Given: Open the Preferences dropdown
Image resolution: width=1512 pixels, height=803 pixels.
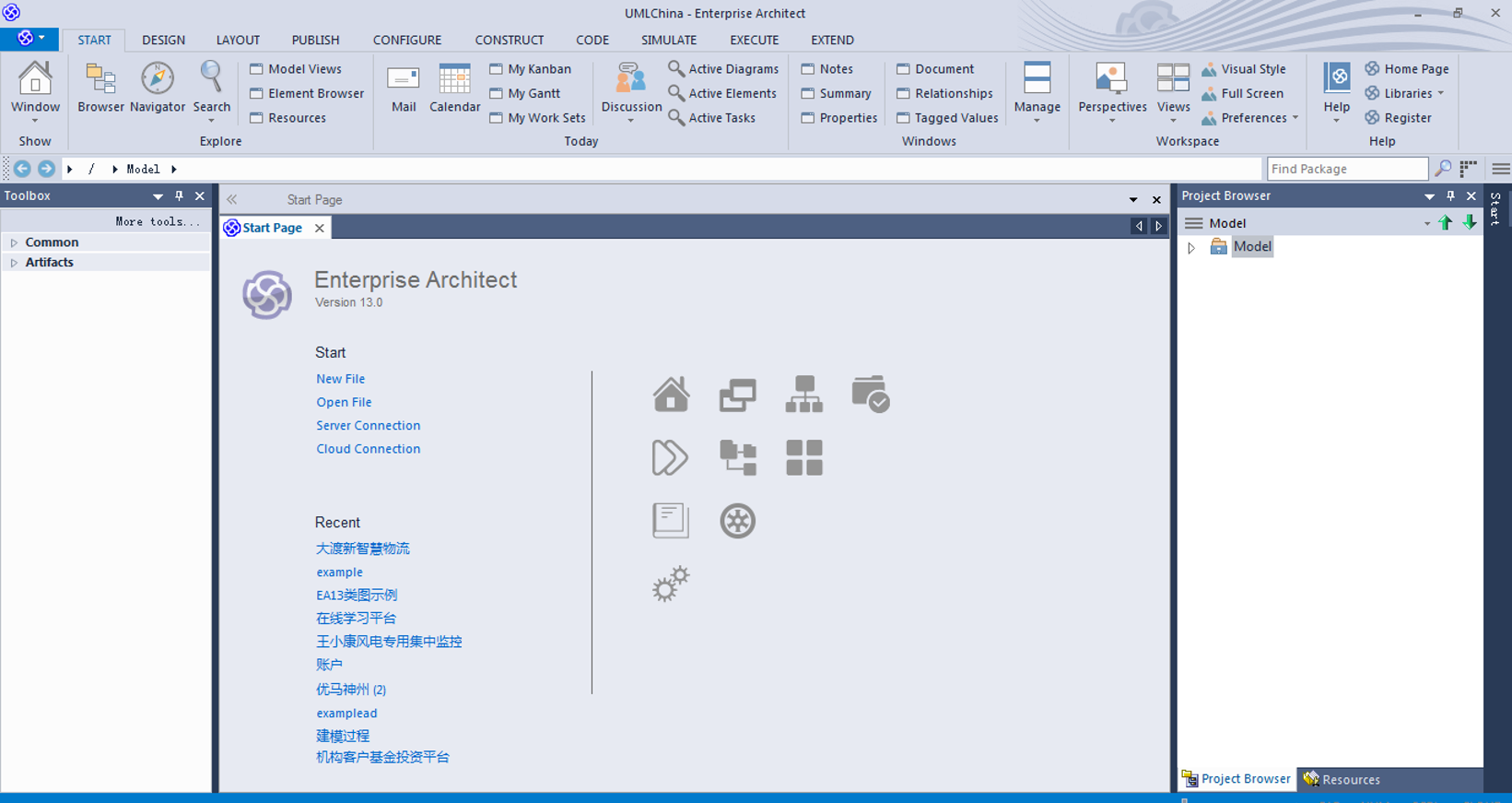Looking at the screenshot, I should (x=1250, y=118).
